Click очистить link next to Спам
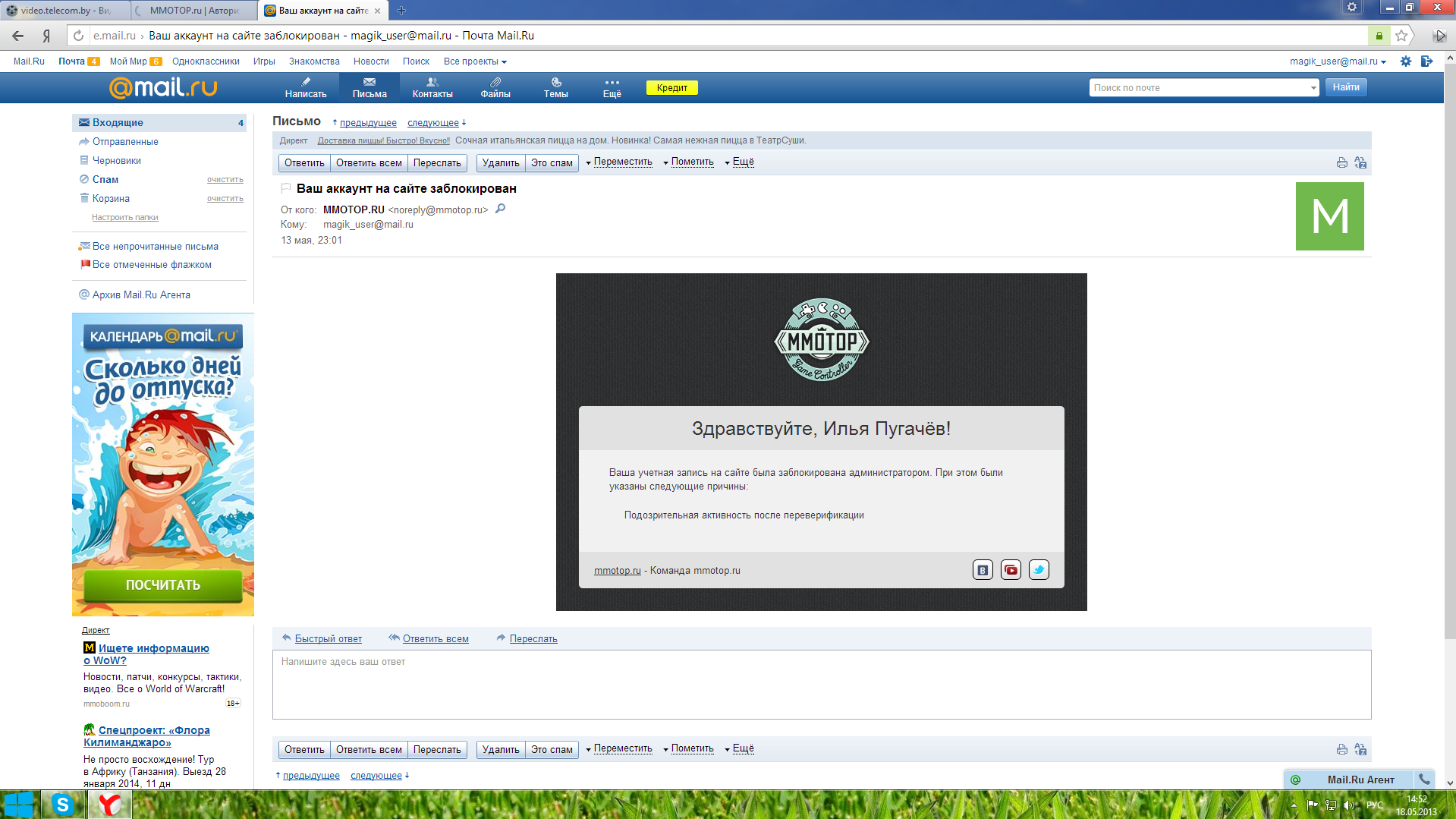 click(225, 180)
